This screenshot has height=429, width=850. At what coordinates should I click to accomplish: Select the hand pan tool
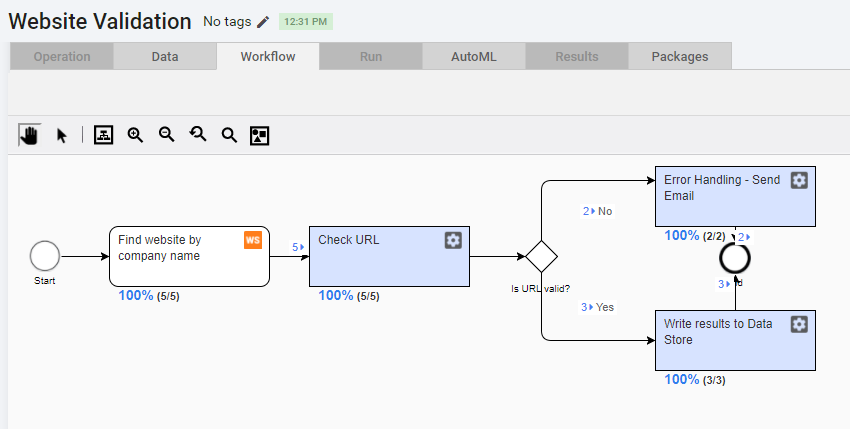point(29,135)
